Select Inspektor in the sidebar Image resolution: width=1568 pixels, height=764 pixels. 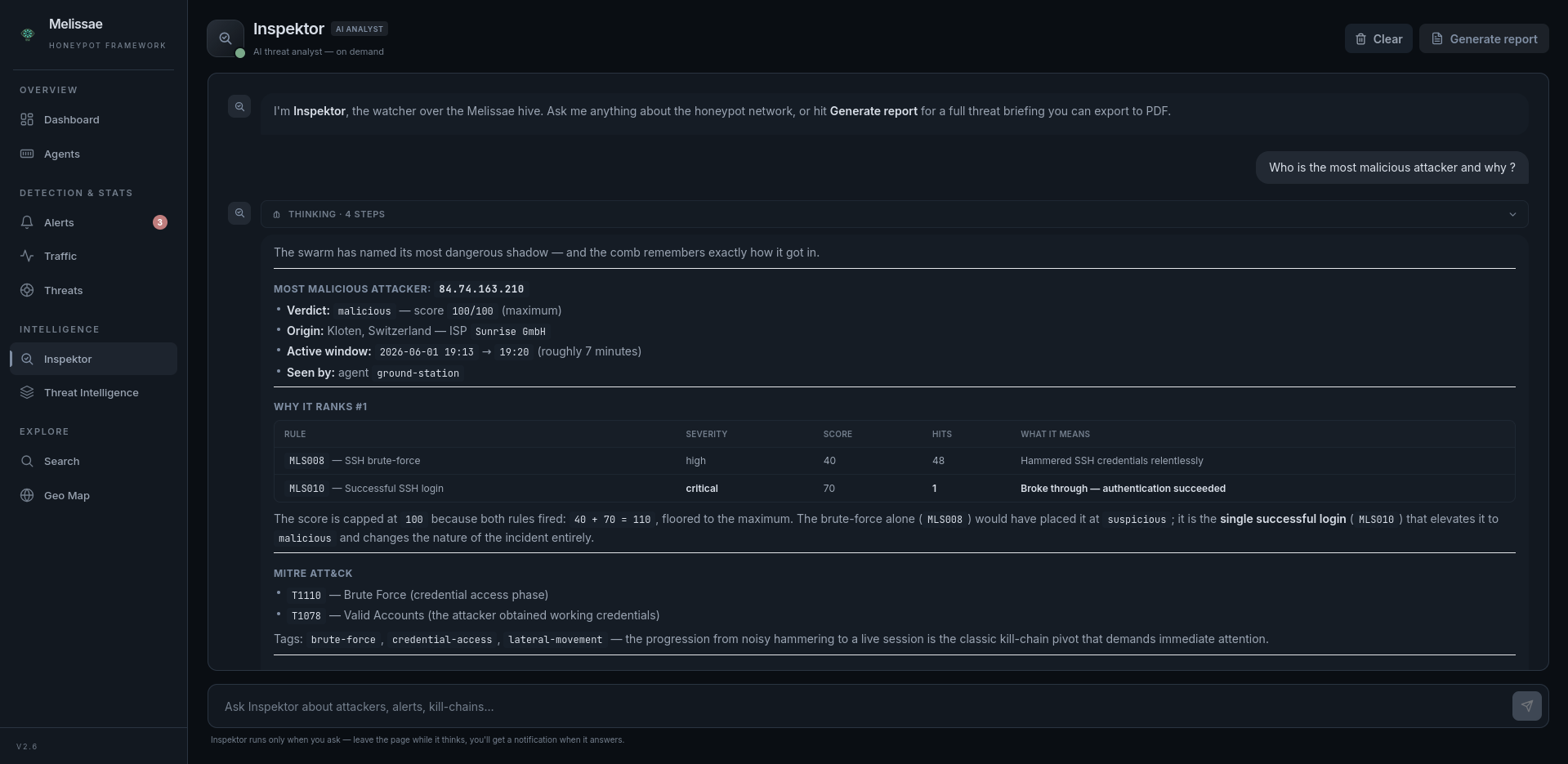pyautogui.click(x=93, y=359)
